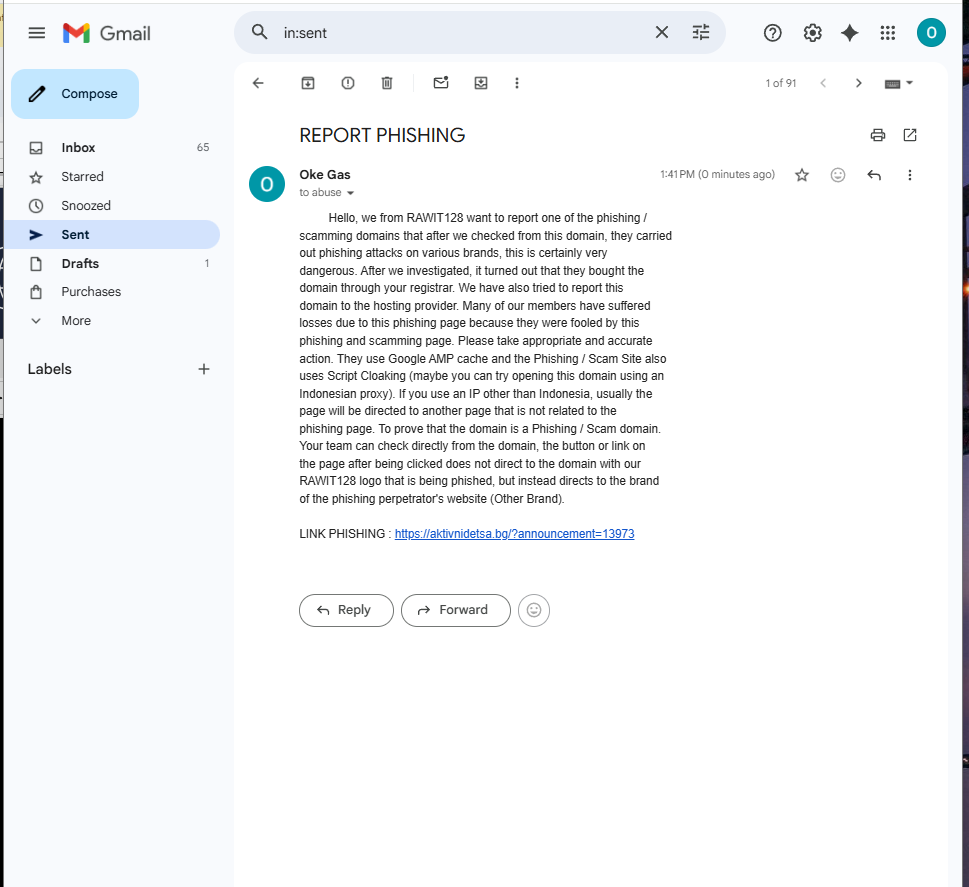The width and height of the screenshot is (969, 887).
Task: Mark the email as unread
Action: pos(441,83)
